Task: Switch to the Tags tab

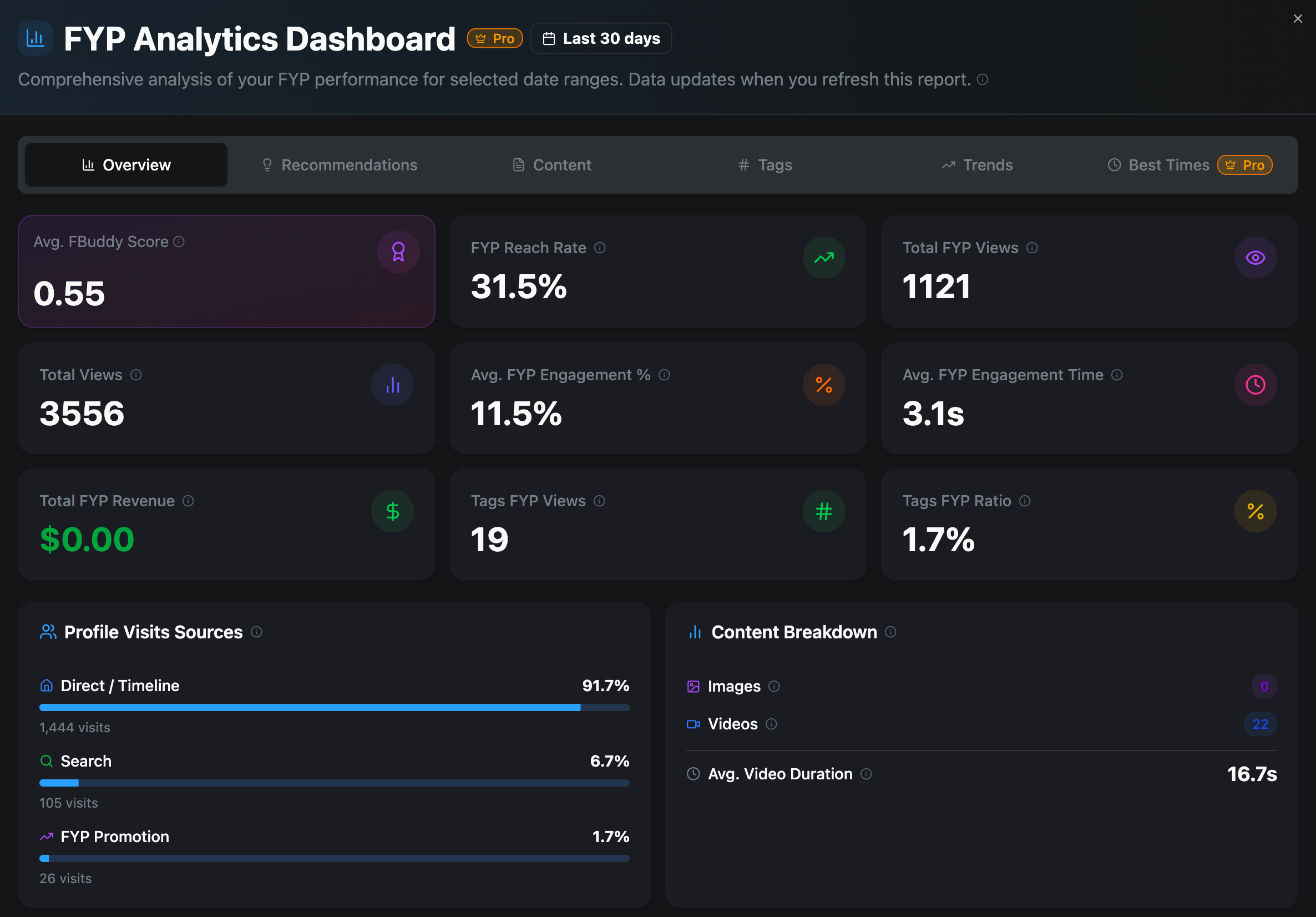Action: click(x=765, y=165)
